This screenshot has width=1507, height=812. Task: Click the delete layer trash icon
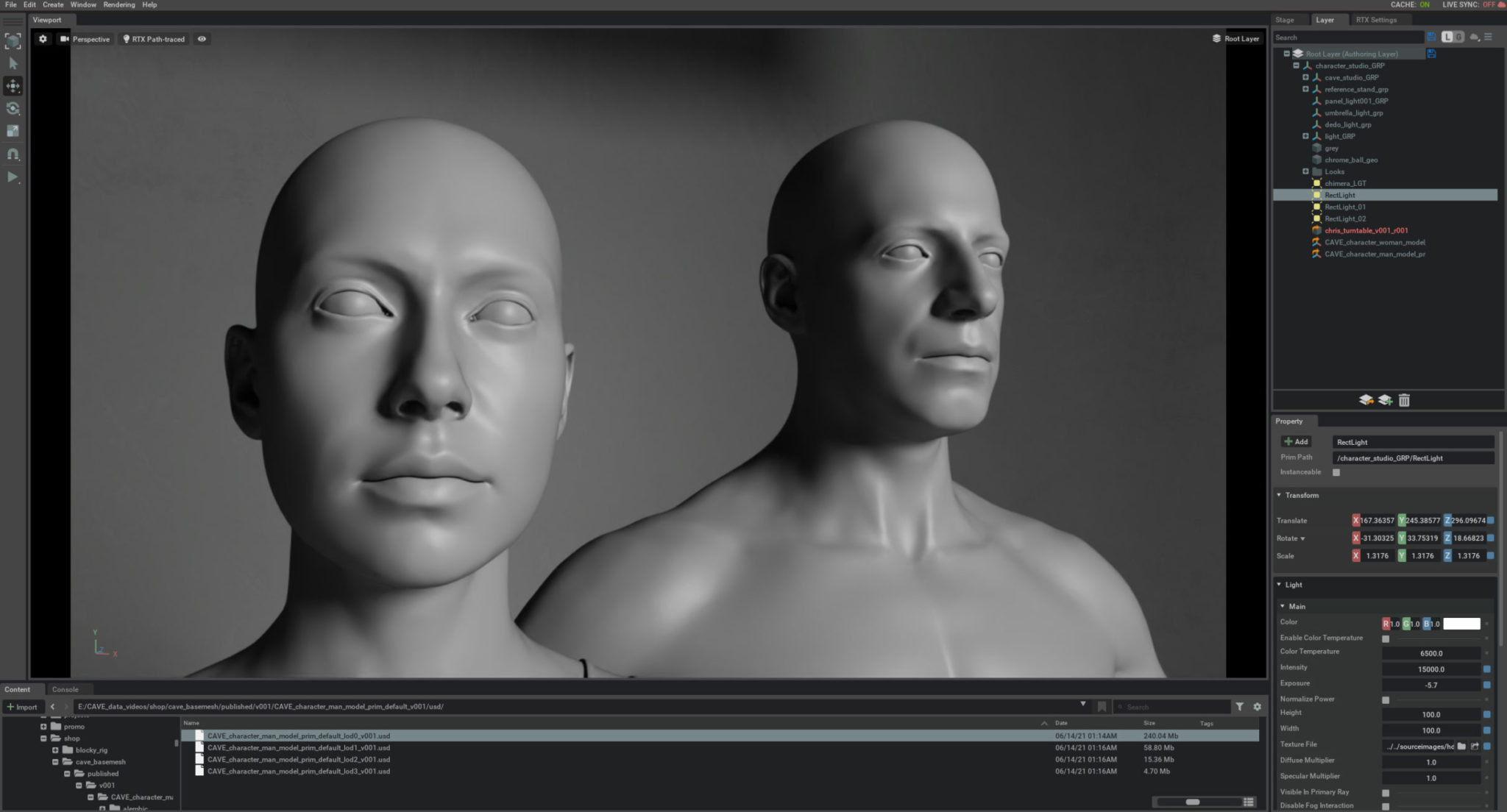click(1404, 400)
